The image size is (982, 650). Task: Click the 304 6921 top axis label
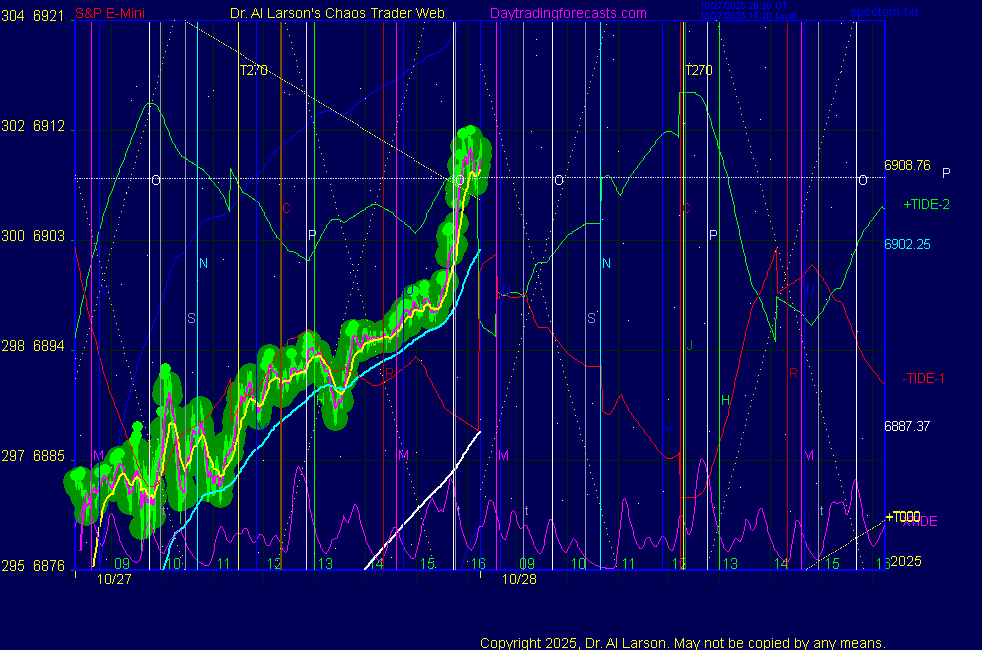tap(35, 16)
